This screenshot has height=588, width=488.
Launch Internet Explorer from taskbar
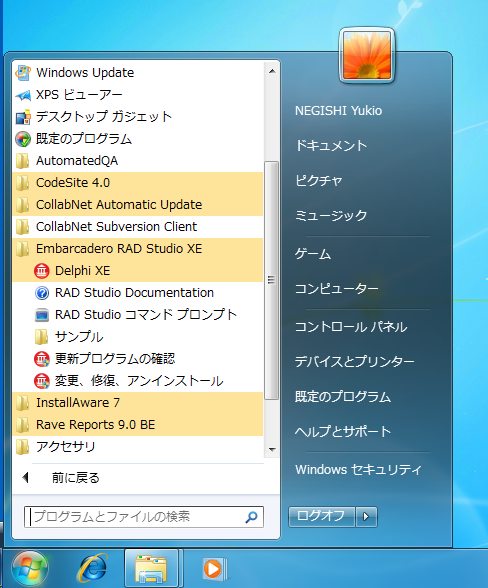[92, 569]
